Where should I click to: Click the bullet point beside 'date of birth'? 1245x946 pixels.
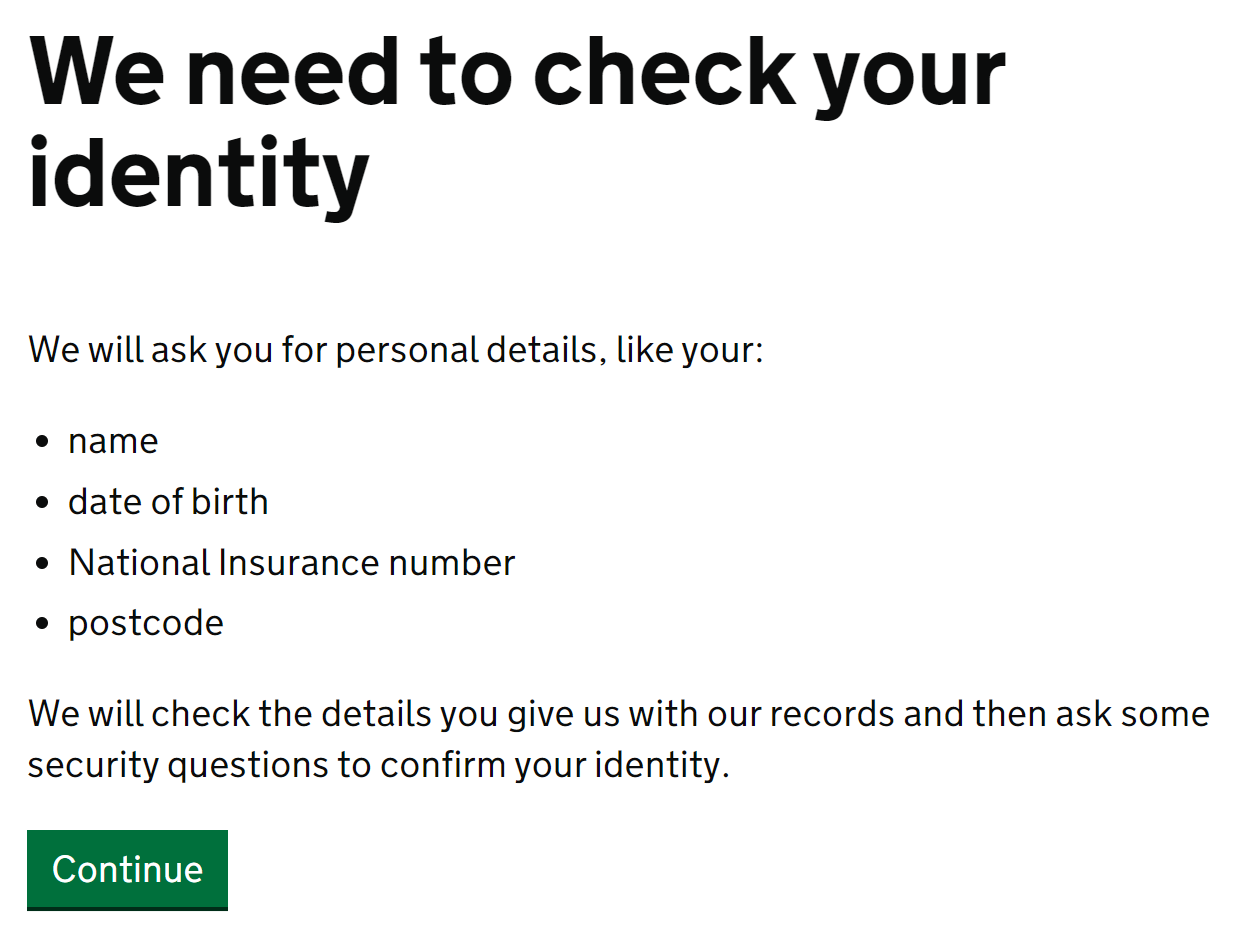click(x=42, y=503)
